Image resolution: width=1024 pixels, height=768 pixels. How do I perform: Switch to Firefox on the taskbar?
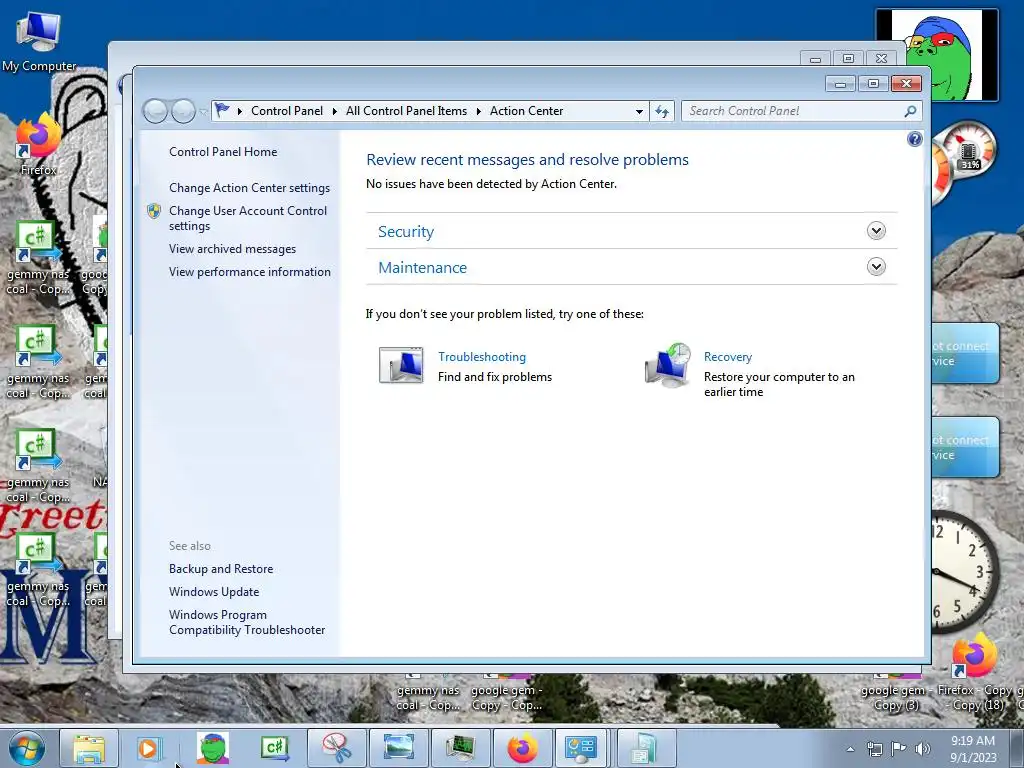click(522, 748)
